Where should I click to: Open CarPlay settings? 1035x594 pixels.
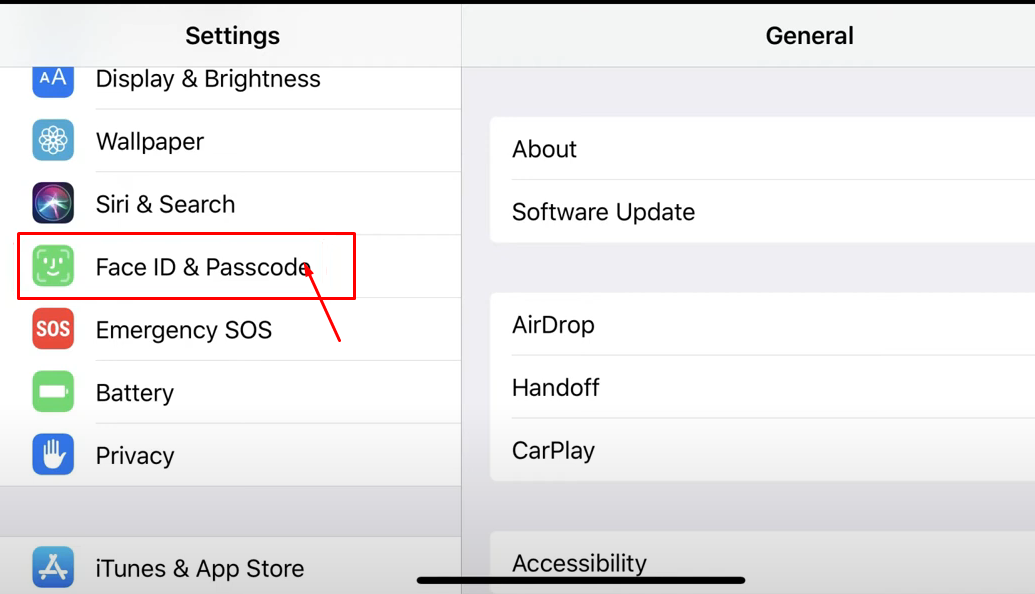(762, 450)
